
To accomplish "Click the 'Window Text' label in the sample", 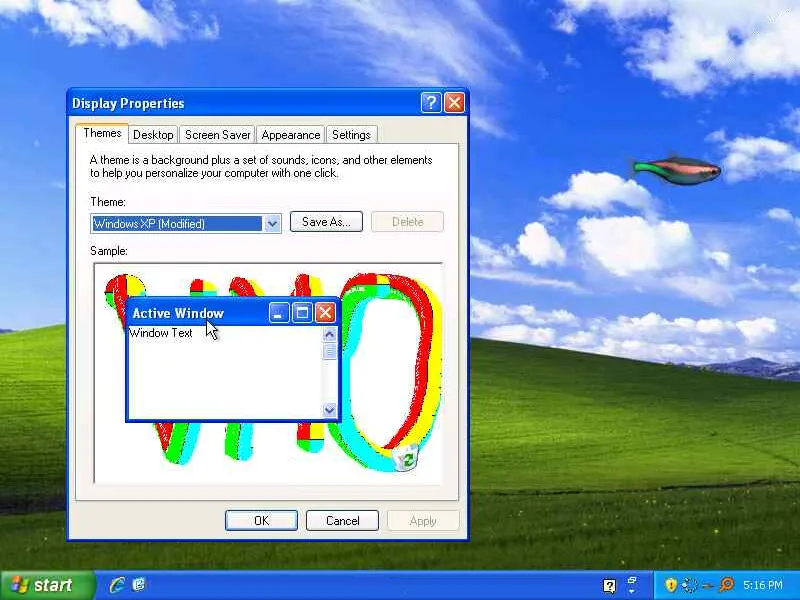I will point(161,333).
